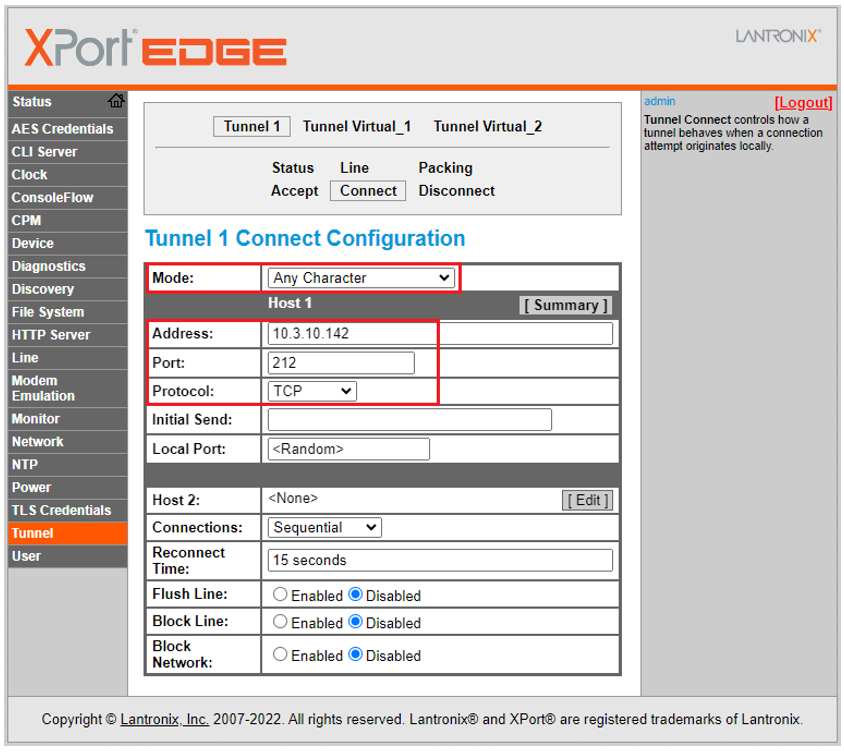This screenshot has height=752, width=844.
Task: Click the Reconnect Time field
Action: (x=440, y=560)
